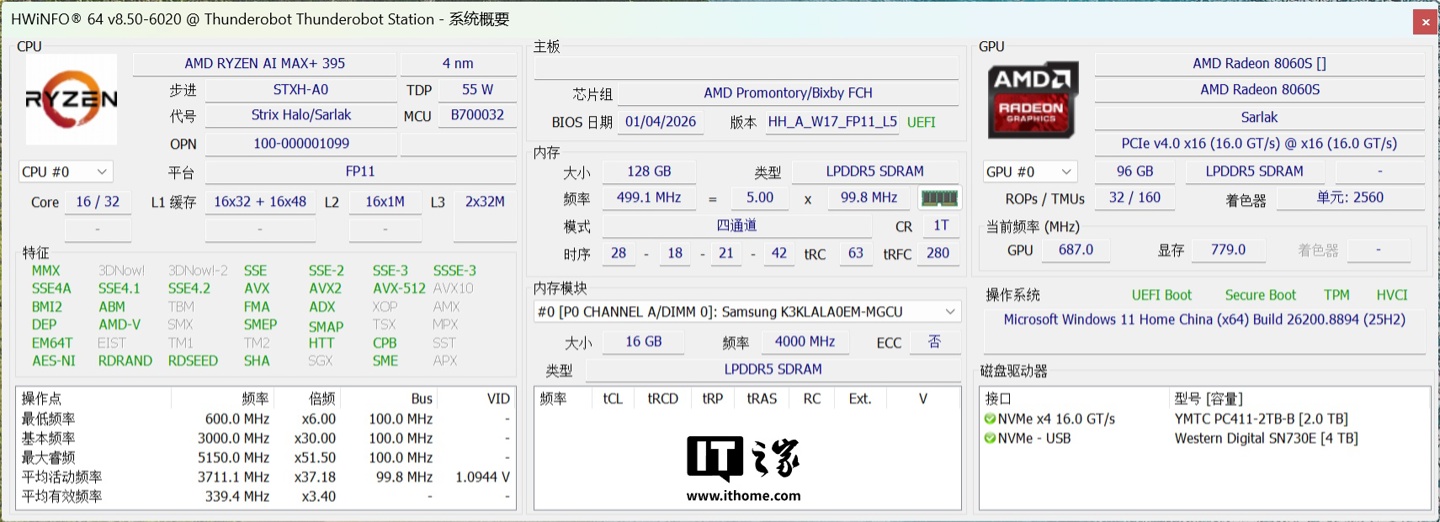Click the ECC value field

pyautogui.click(x=934, y=342)
